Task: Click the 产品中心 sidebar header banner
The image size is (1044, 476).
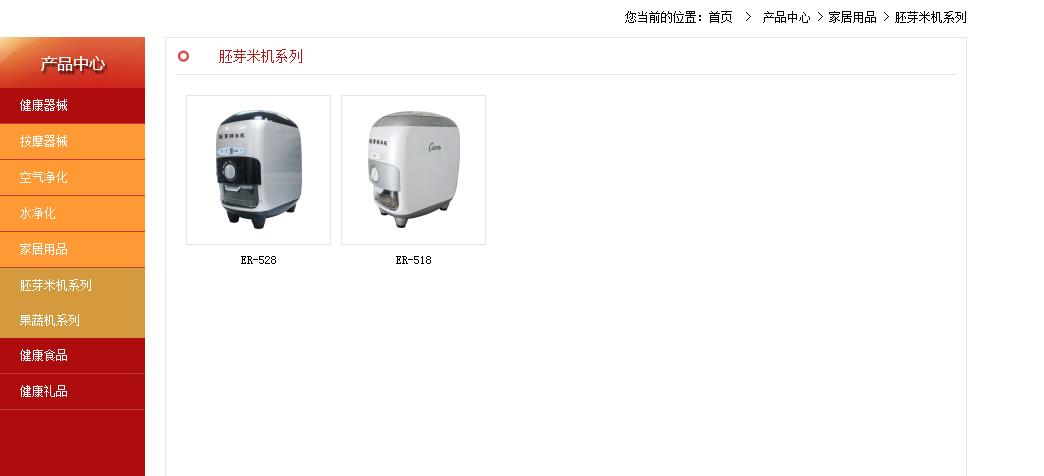Action: [x=72, y=63]
